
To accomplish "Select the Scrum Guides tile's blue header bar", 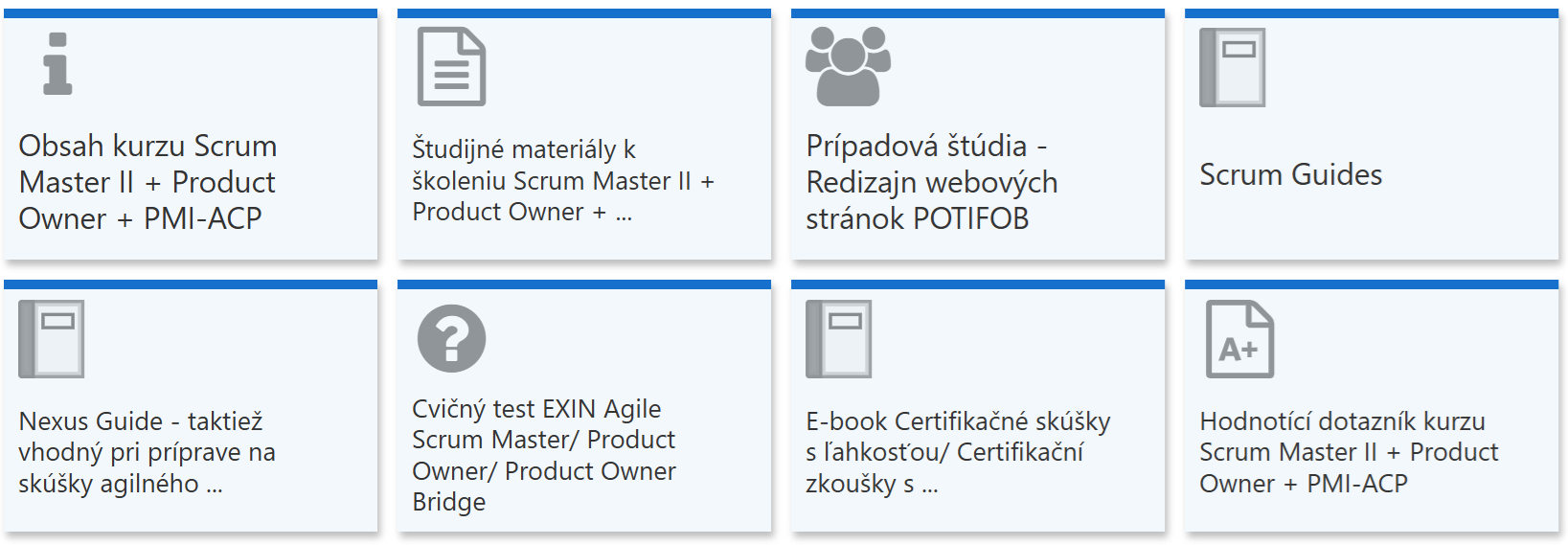I will 1371,13.
